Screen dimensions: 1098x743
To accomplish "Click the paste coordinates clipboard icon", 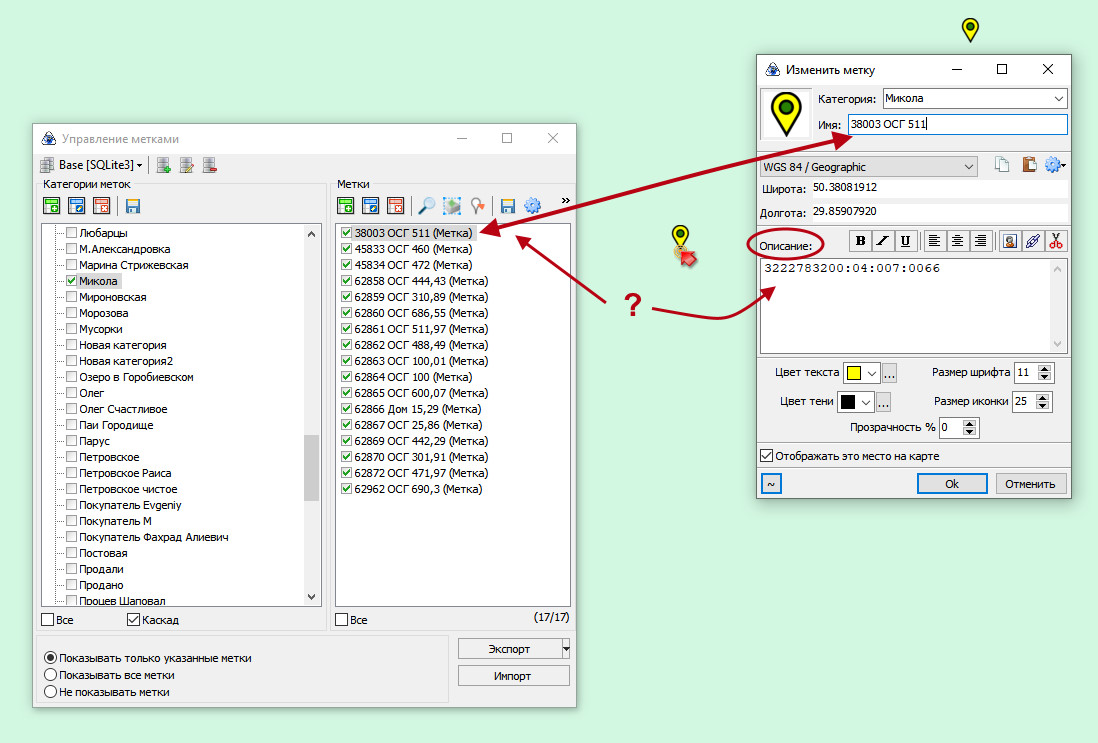I will [1028, 166].
